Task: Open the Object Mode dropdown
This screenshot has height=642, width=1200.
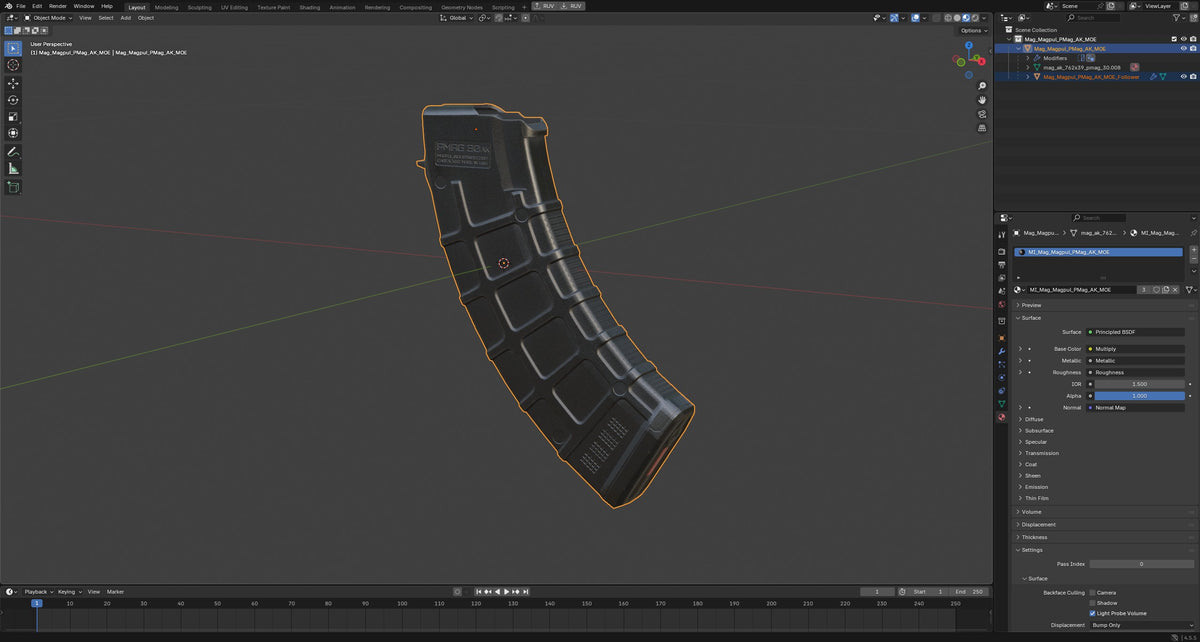Action: pos(49,18)
